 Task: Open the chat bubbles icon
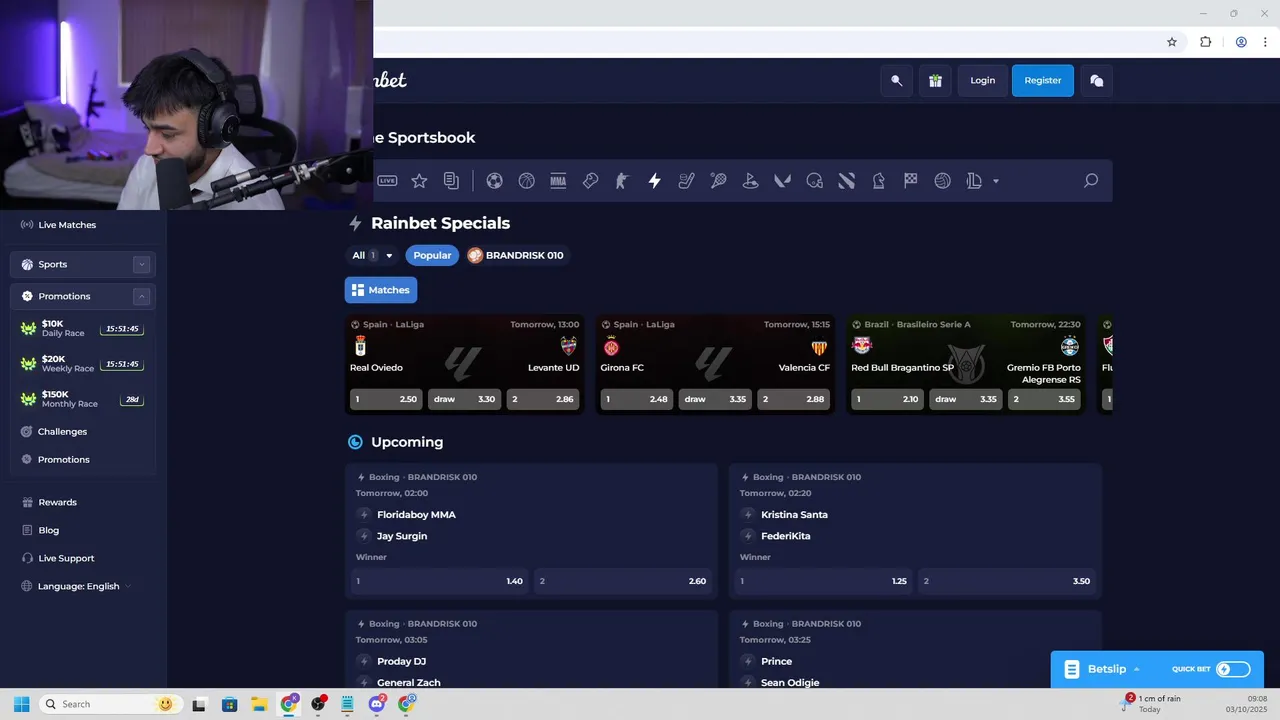pos(1097,81)
